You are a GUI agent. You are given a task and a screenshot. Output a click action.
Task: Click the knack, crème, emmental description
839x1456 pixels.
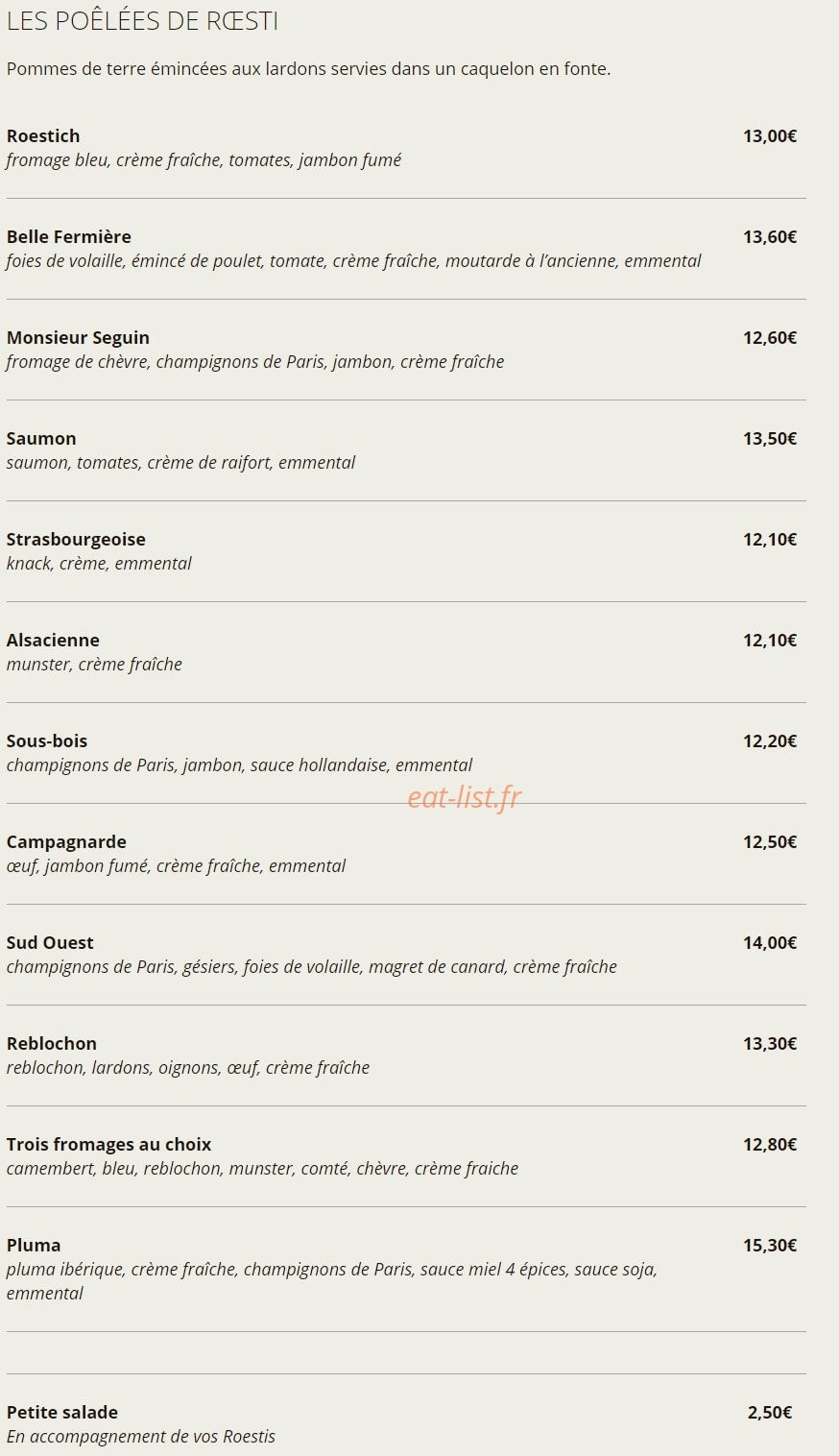99,564
